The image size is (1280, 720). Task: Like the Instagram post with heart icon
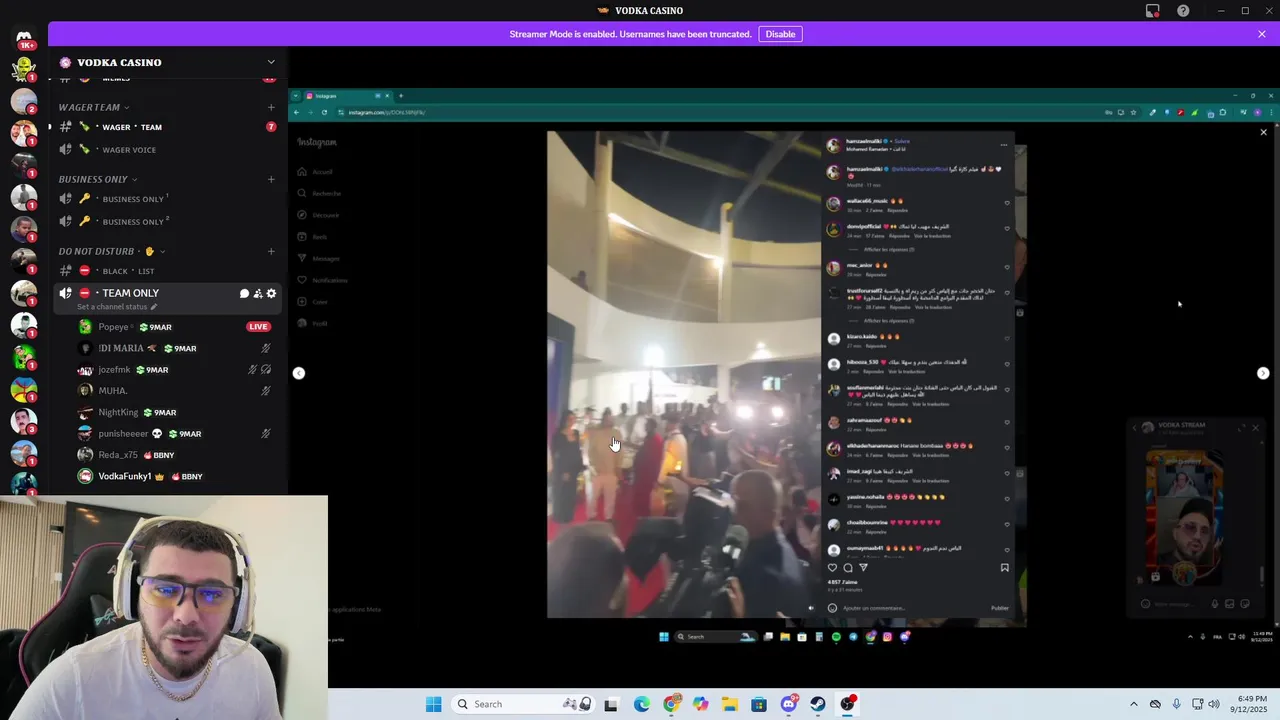(832, 568)
